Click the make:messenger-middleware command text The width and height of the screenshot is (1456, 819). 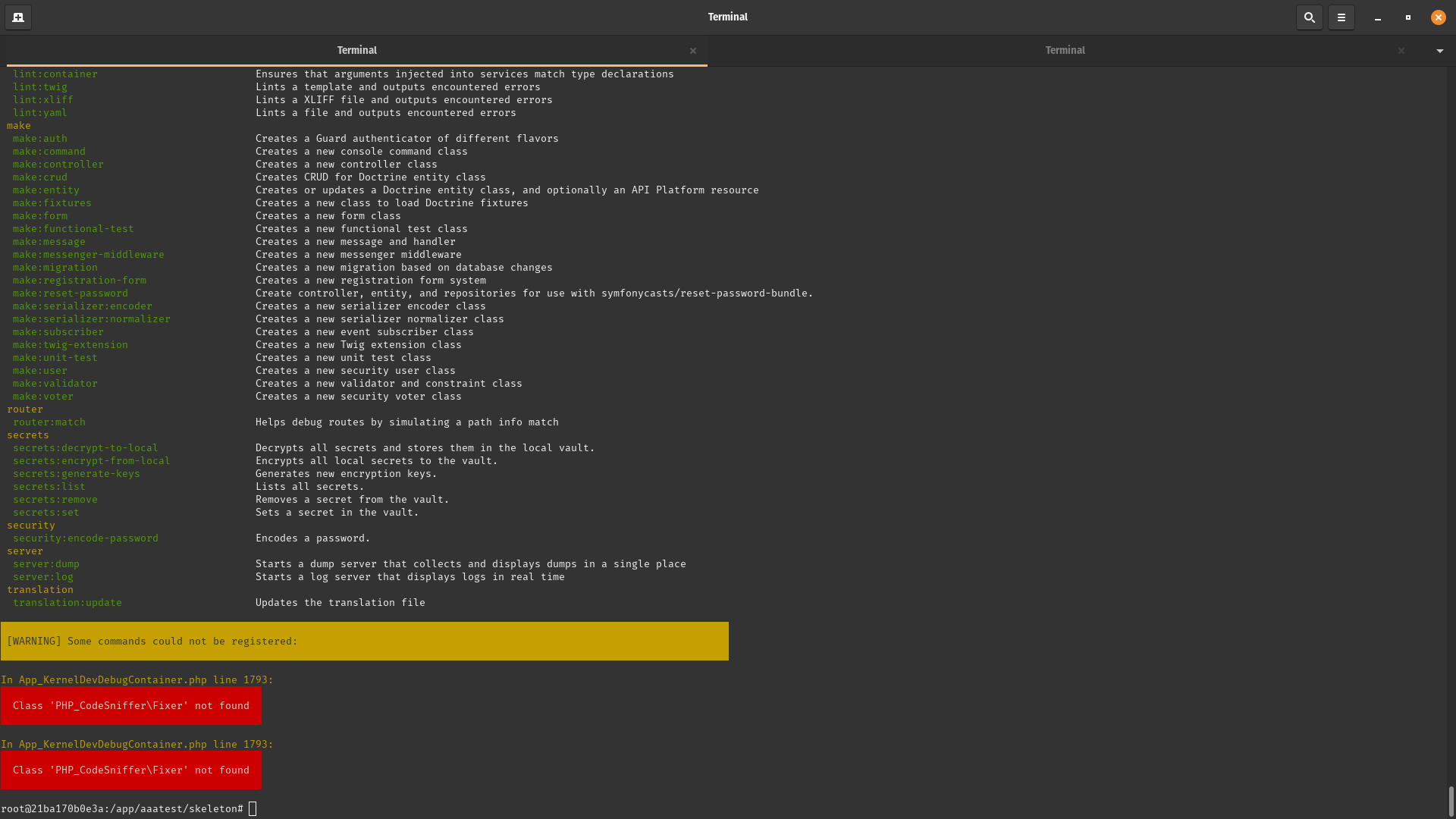pos(89,254)
